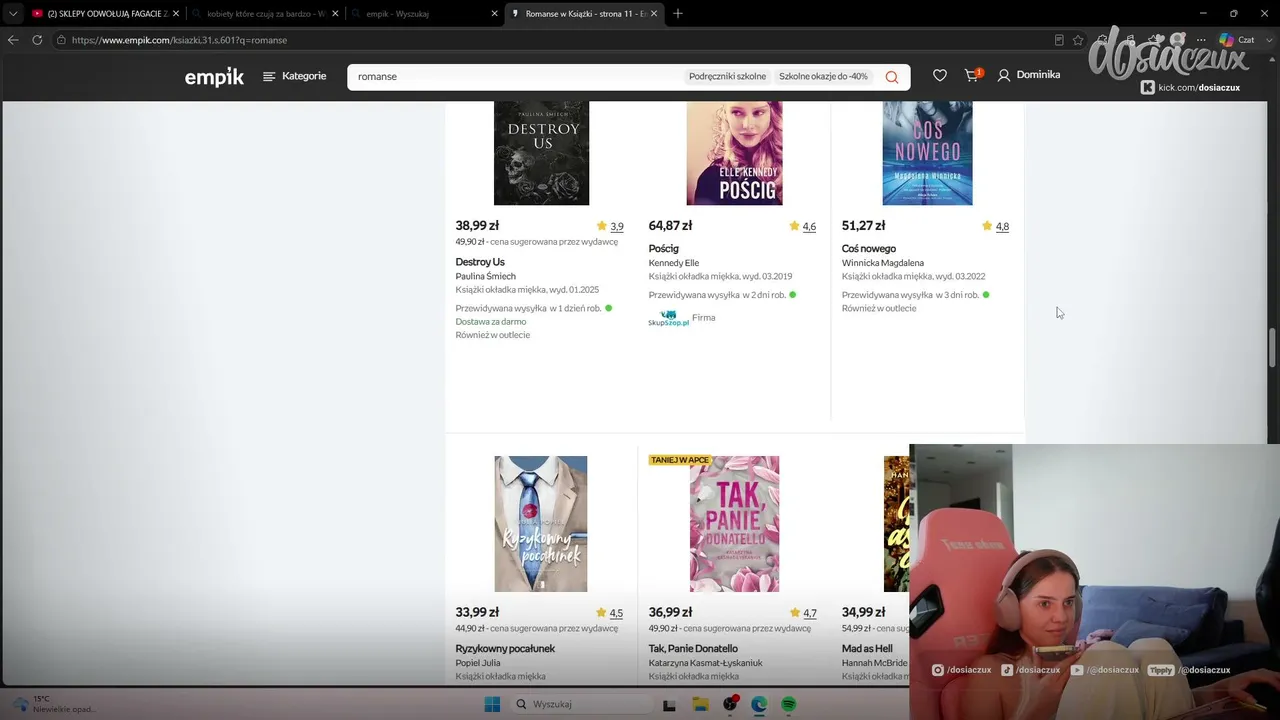Open the "Coś nowego" title link
Image resolution: width=1280 pixels, height=720 pixels.
point(869,248)
